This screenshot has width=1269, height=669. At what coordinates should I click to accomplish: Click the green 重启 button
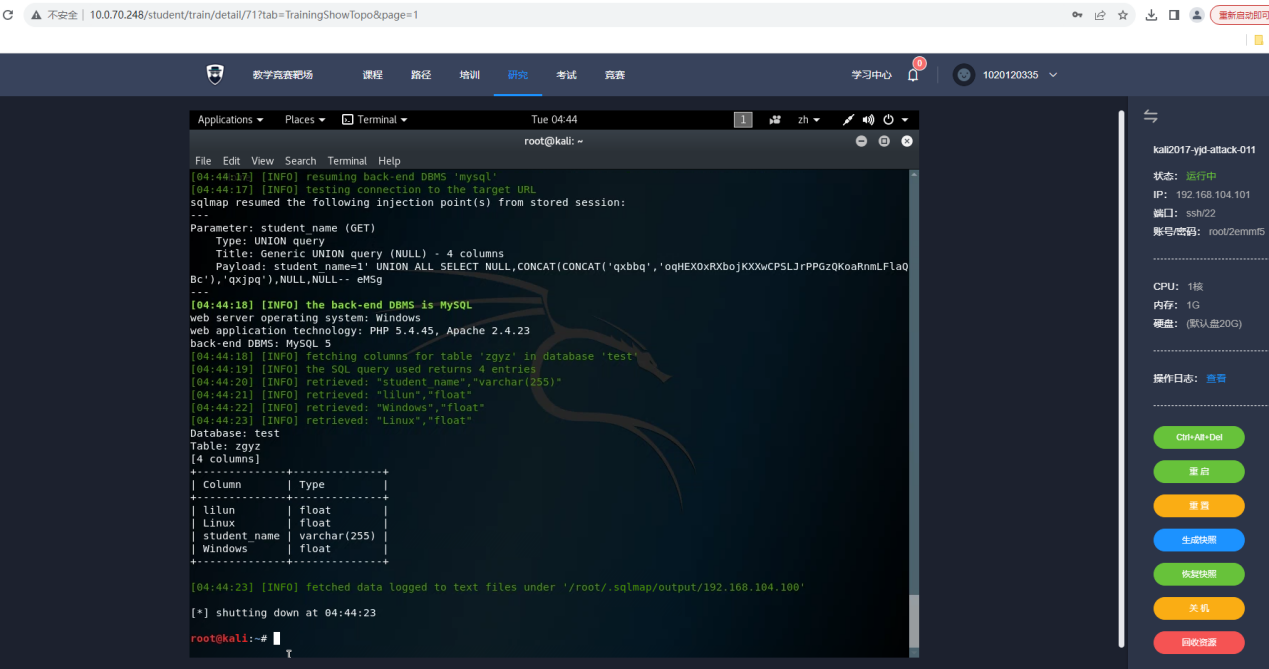click(x=1199, y=471)
